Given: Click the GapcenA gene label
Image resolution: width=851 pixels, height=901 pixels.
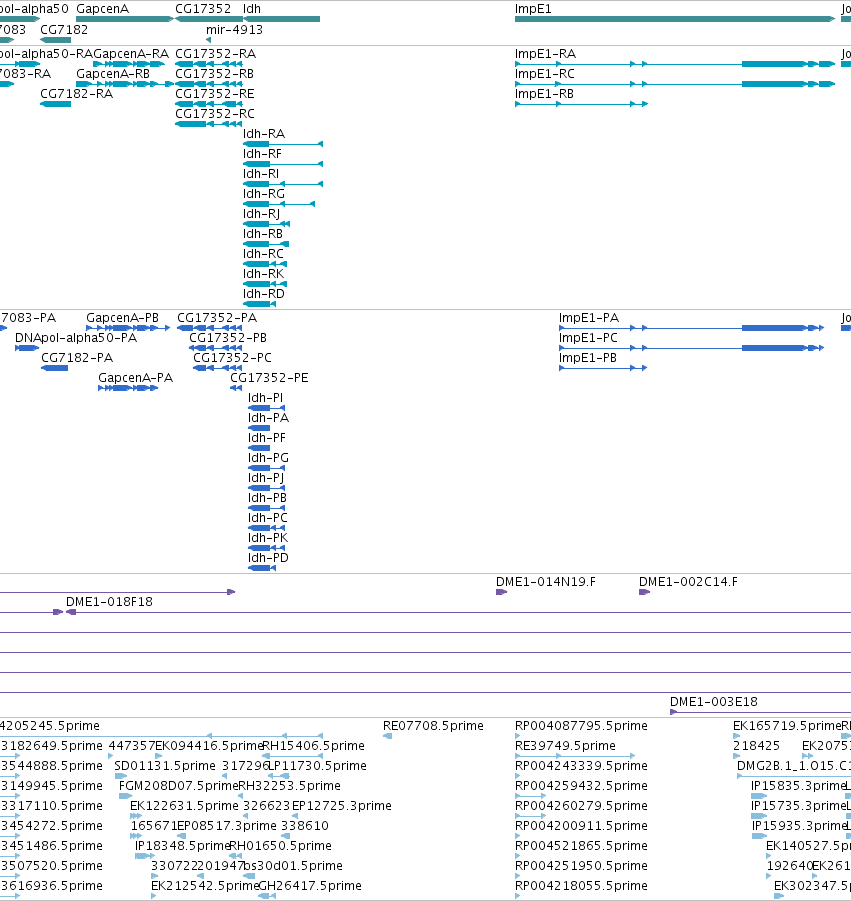Looking at the screenshot, I should [102, 9].
